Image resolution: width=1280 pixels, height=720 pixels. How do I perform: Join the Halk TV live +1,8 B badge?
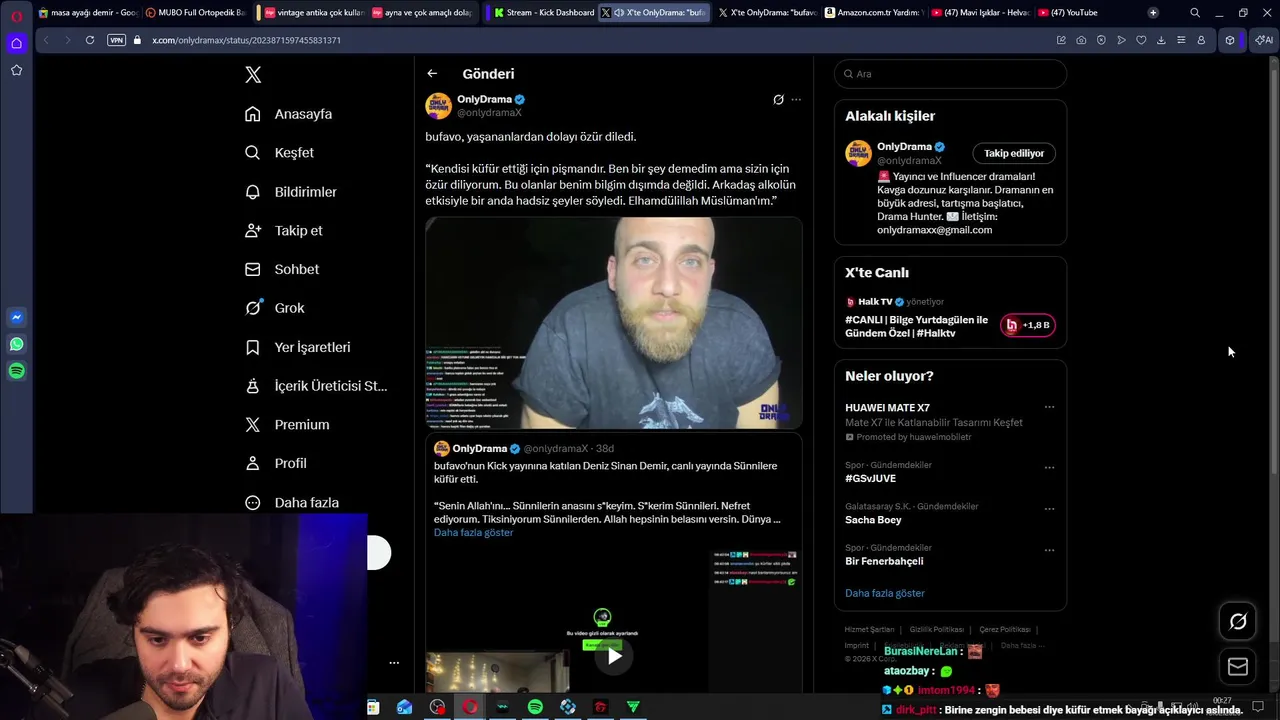point(1028,326)
